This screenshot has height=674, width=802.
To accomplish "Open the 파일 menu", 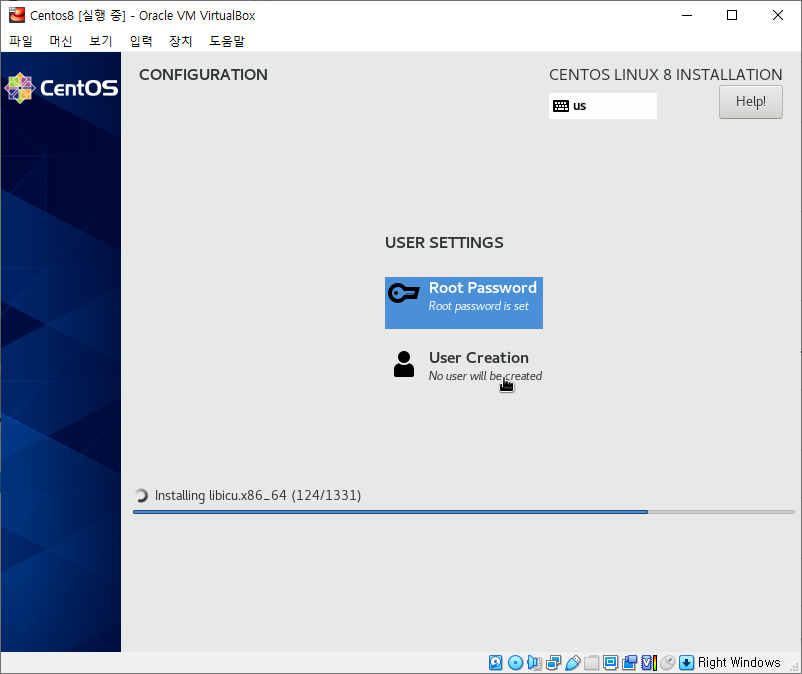I will (x=21, y=41).
